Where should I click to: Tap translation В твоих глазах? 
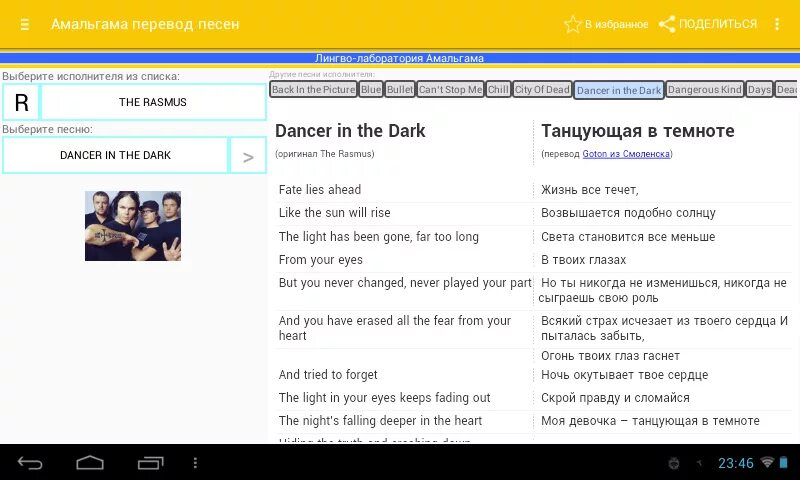[x=583, y=260]
